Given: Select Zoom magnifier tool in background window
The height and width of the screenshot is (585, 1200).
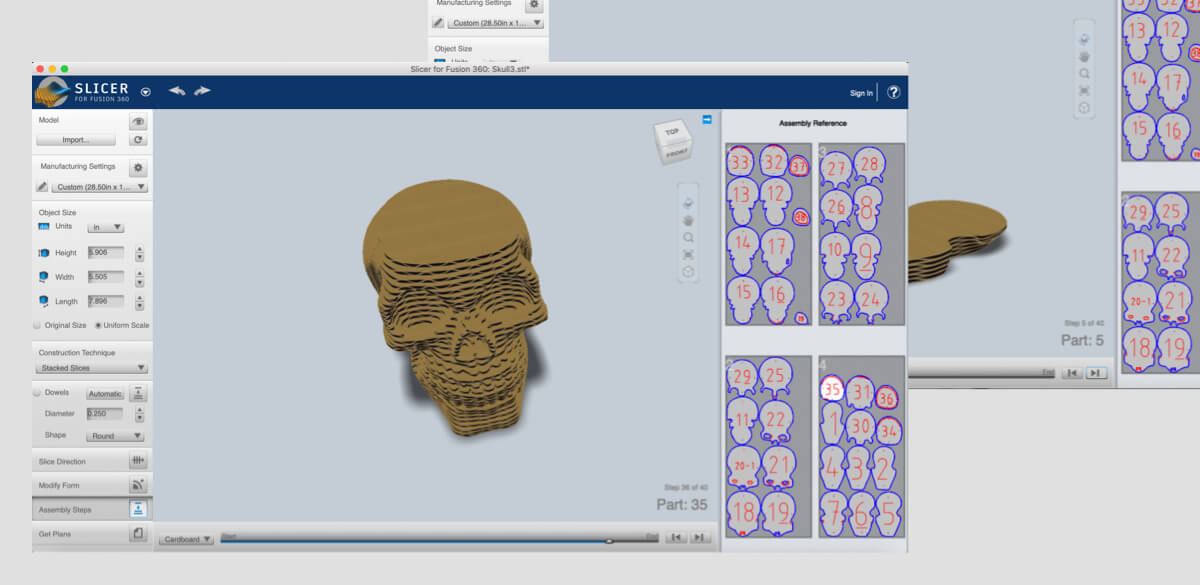Looking at the screenshot, I should [x=1084, y=73].
